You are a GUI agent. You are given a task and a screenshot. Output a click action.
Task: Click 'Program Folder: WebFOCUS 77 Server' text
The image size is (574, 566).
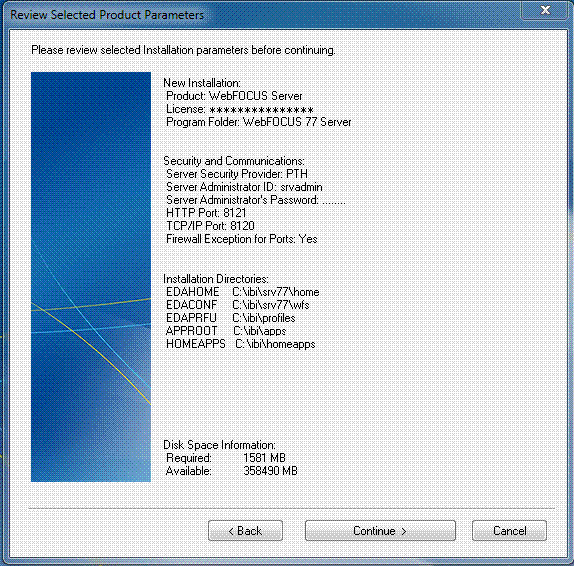(x=259, y=122)
